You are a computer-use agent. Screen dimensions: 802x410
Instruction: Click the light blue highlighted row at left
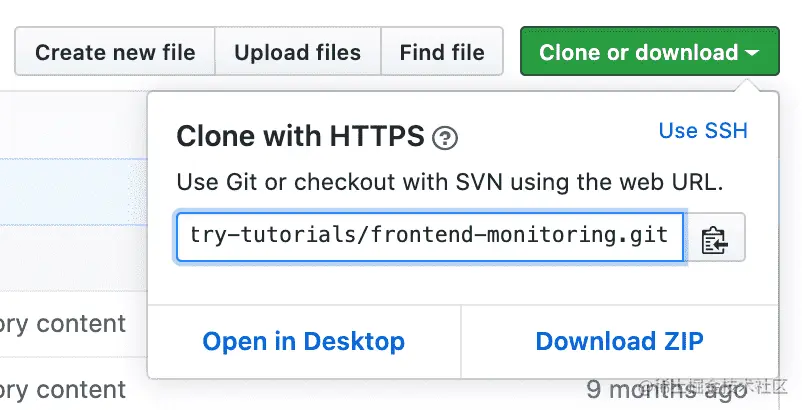point(70,190)
